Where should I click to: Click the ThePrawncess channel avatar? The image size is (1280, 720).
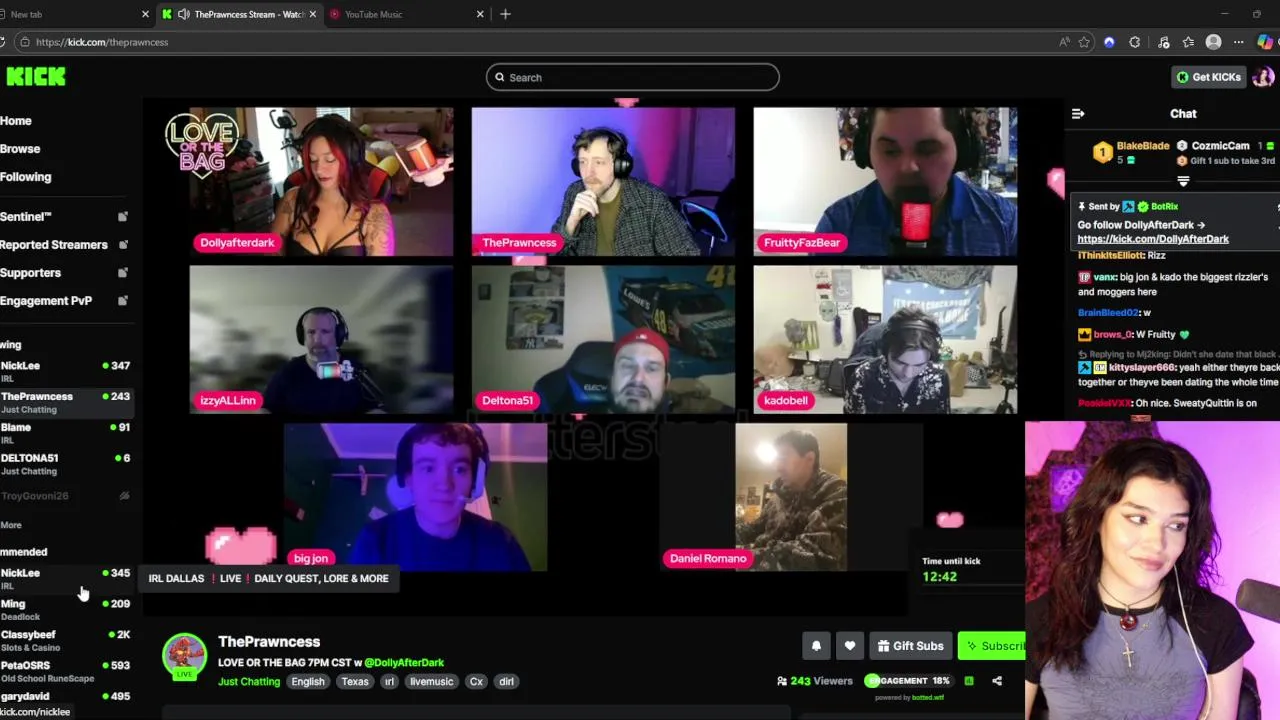(x=184, y=655)
